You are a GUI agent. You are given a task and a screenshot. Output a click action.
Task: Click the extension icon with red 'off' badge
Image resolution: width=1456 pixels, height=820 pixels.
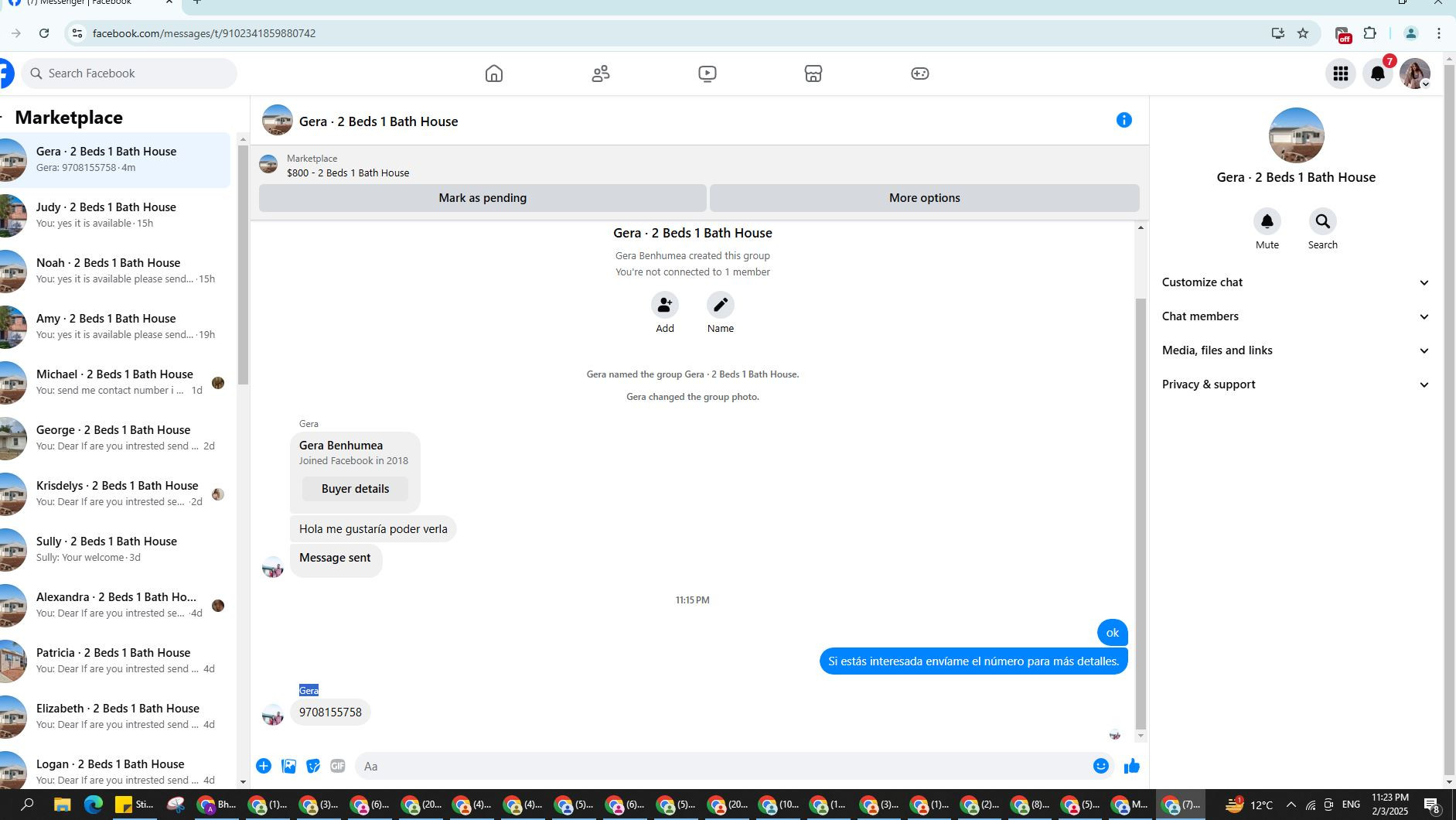pos(1343,34)
